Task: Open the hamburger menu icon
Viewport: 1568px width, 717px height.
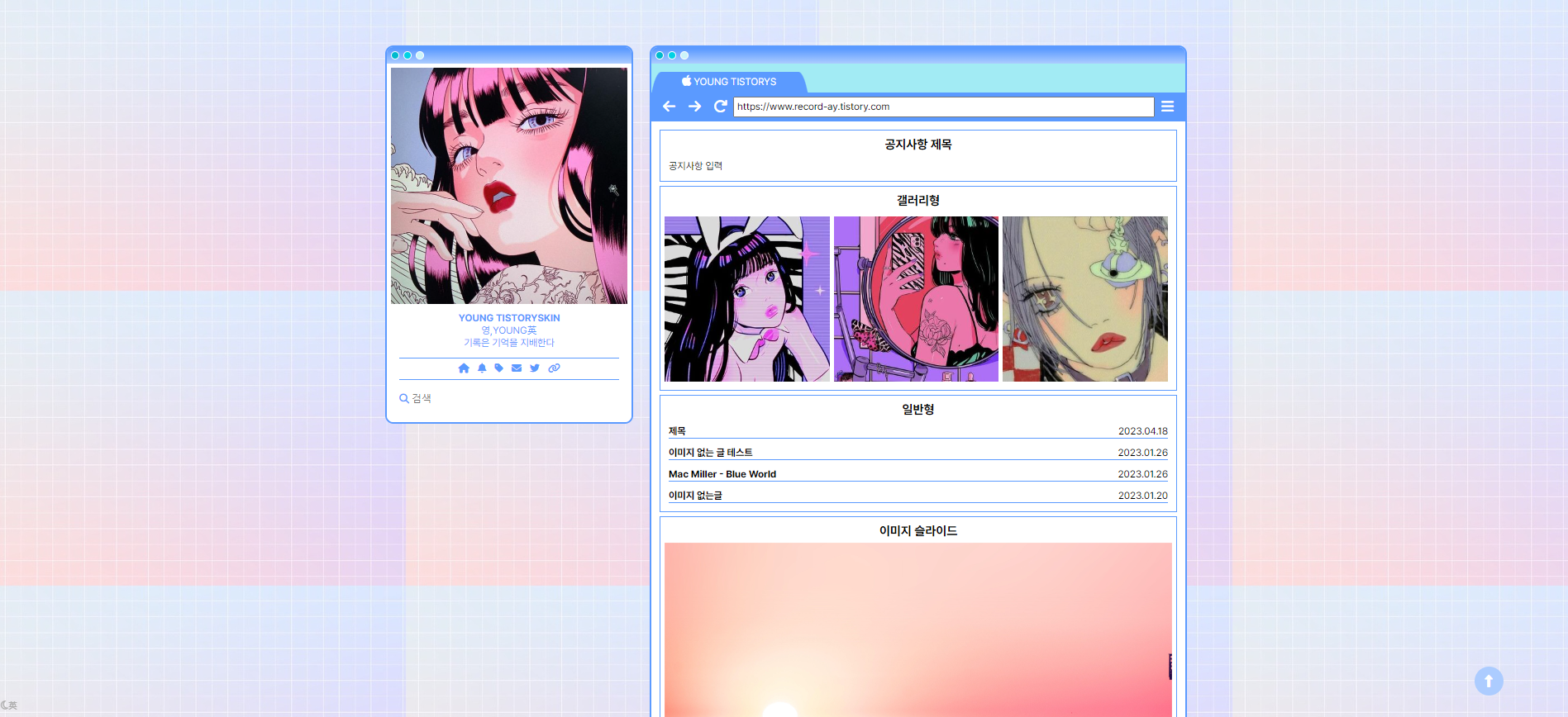Action: click(1167, 107)
